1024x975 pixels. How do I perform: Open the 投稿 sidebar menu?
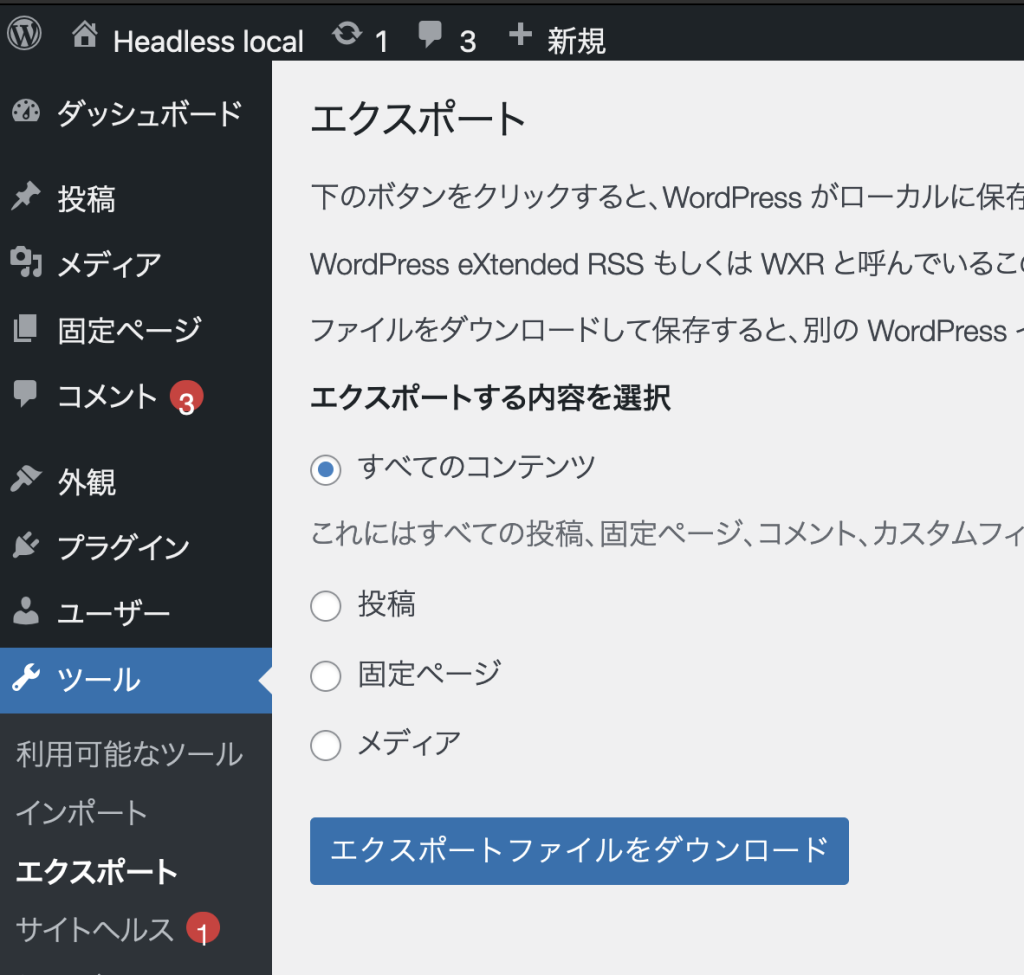[x=136, y=199]
